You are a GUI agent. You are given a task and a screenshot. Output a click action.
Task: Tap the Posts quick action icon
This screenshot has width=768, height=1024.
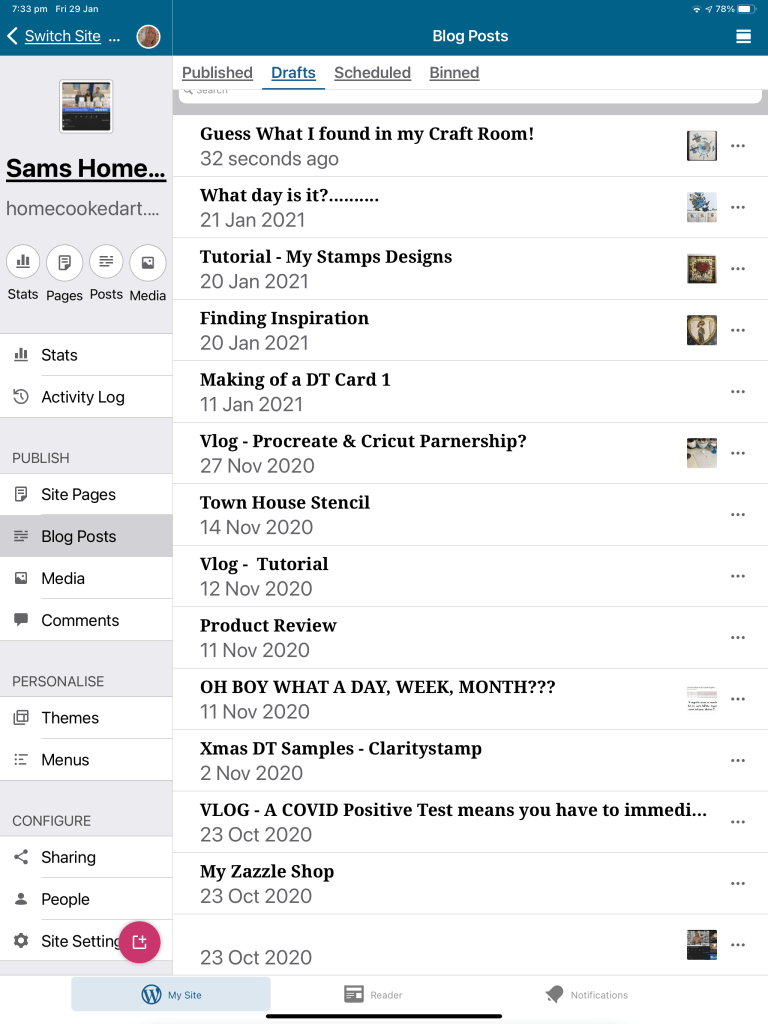pos(106,262)
